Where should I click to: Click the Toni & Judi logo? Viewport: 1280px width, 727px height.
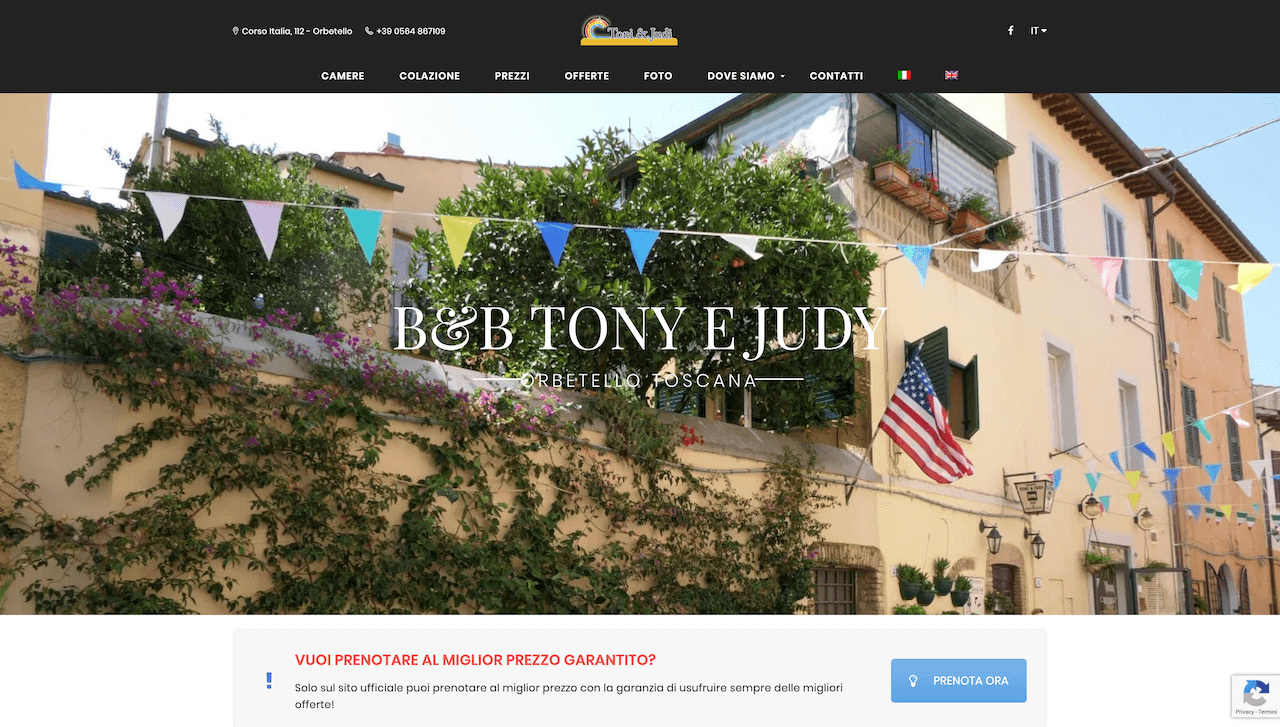click(x=629, y=30)
